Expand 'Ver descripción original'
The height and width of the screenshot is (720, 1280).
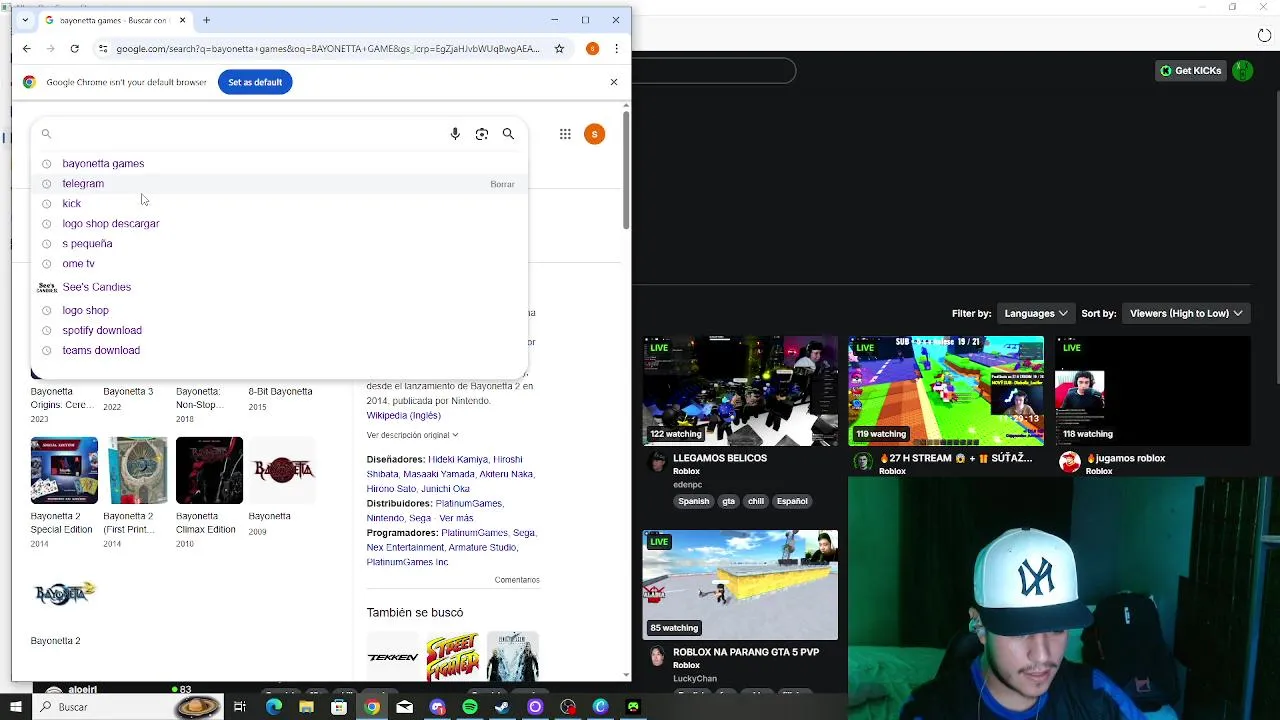[412, 435]
